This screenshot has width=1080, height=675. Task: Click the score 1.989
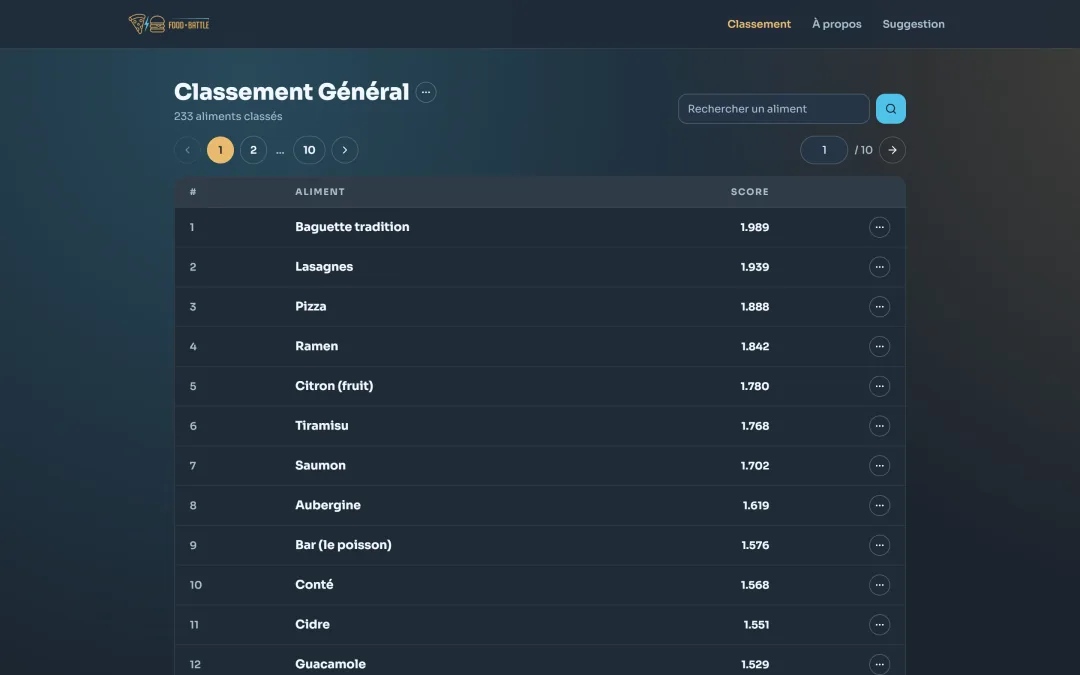point(754,227)
